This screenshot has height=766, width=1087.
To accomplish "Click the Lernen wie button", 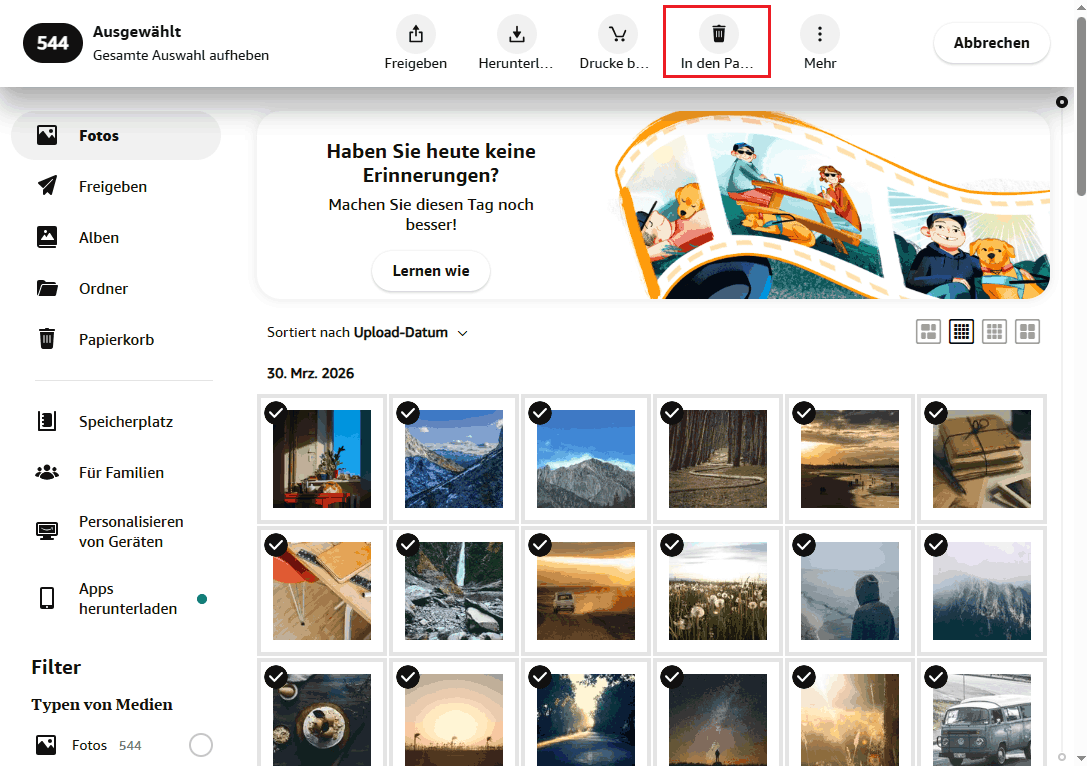I will coord(431,271).
